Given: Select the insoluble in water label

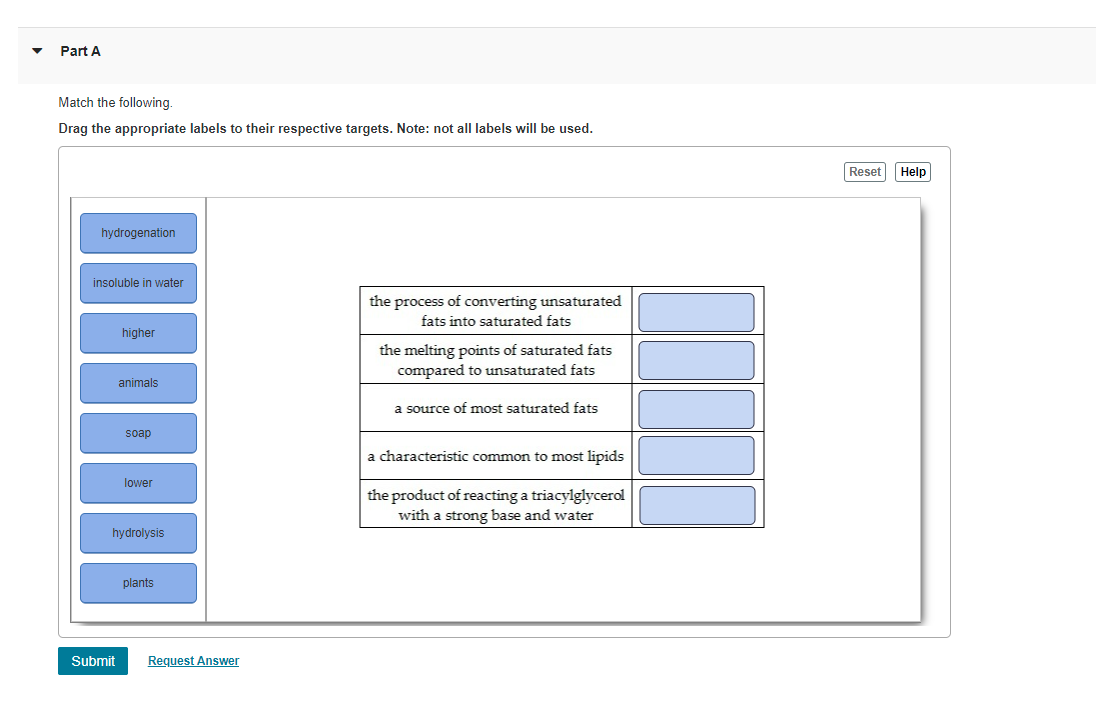Looking at the screenshot, I should tap(138, 283).
